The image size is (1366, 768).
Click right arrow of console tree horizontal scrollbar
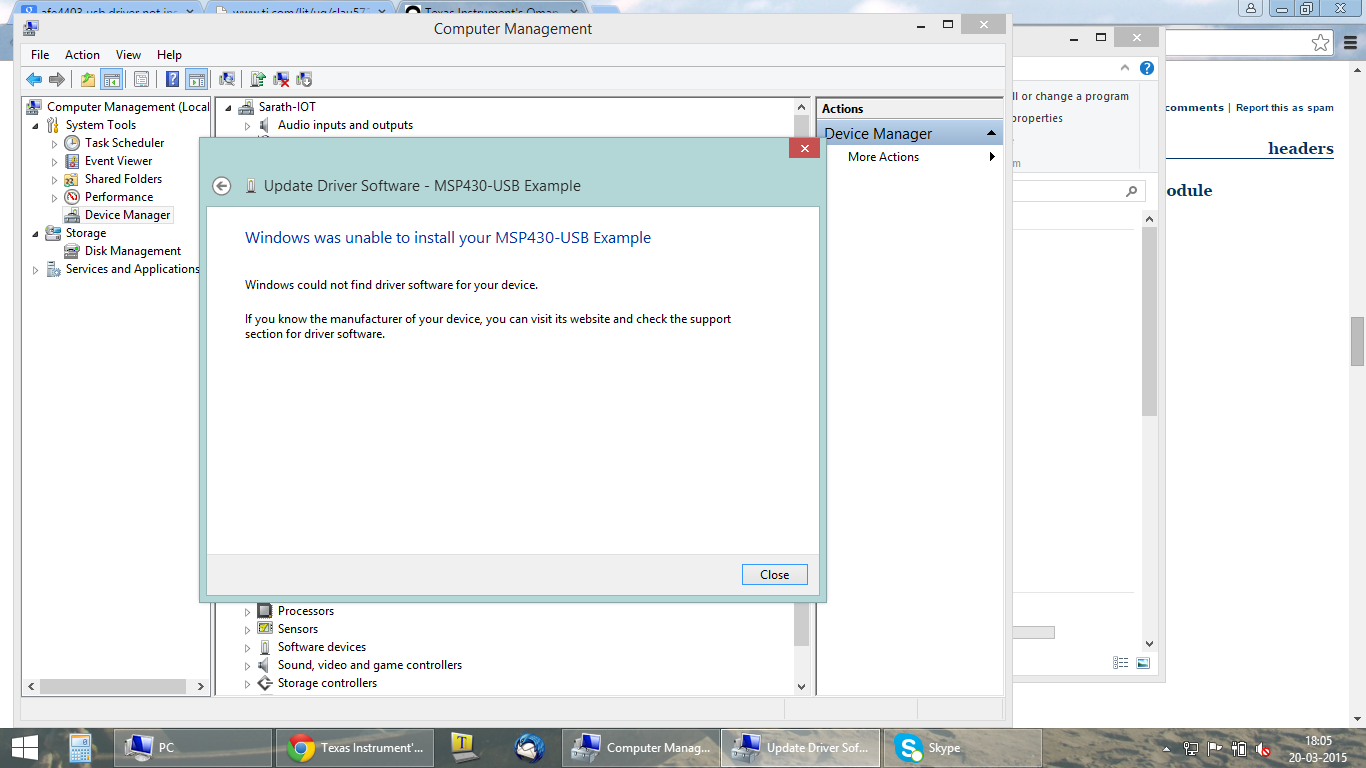click(x=201, y=687)
